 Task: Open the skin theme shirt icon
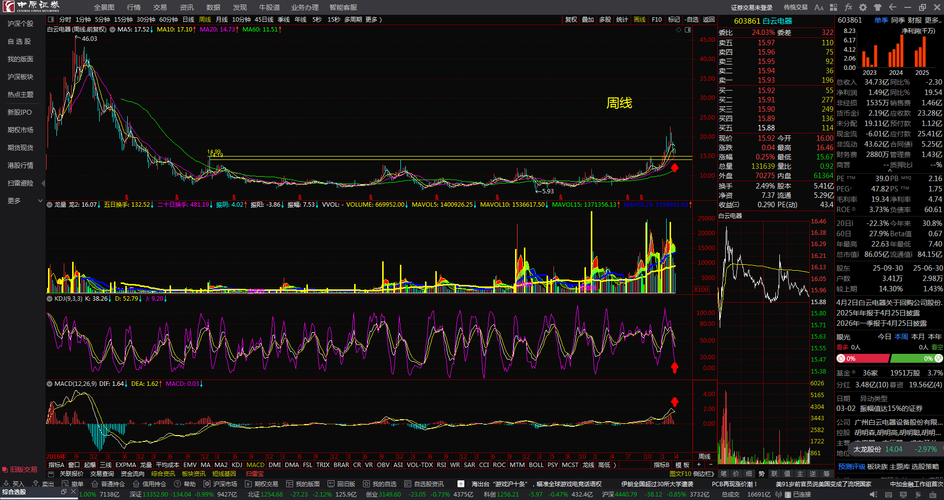click(878, 7)
